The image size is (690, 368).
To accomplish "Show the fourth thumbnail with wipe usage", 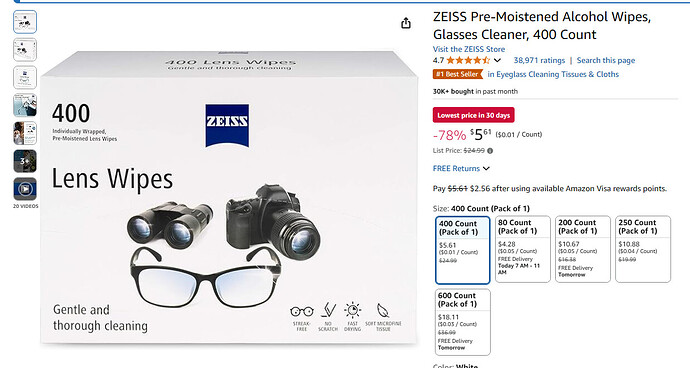I will [x=25, y=106].
